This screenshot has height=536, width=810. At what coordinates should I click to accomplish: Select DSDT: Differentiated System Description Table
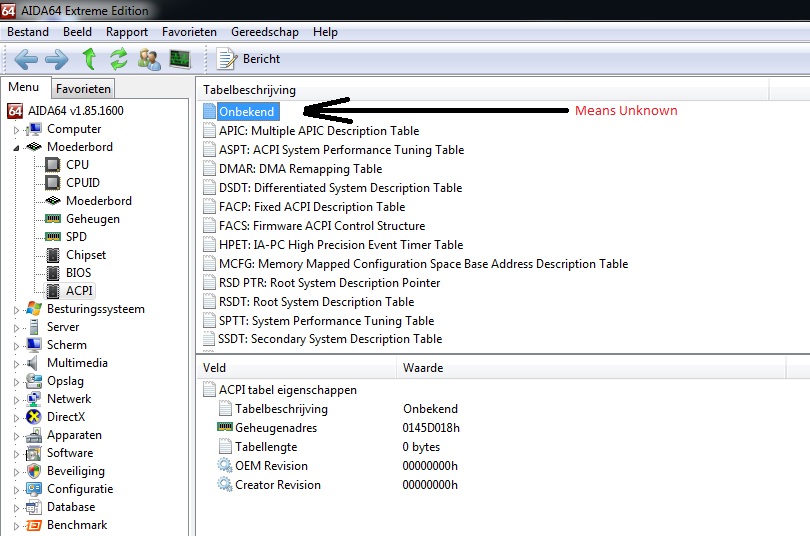tap(340, 188)
